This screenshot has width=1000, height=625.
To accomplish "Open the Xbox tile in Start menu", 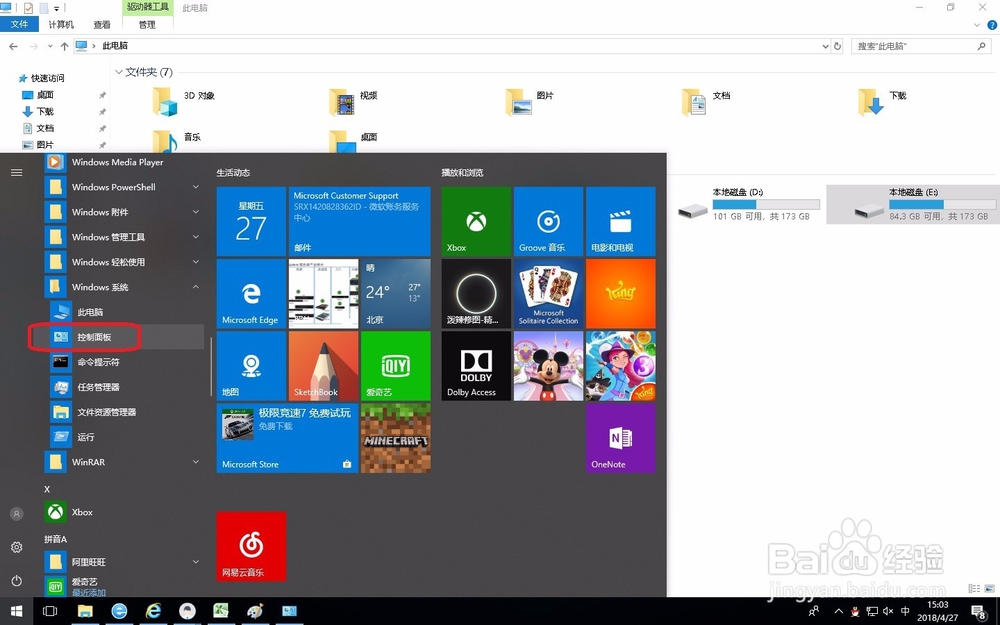I will click(x=476, y=221).
